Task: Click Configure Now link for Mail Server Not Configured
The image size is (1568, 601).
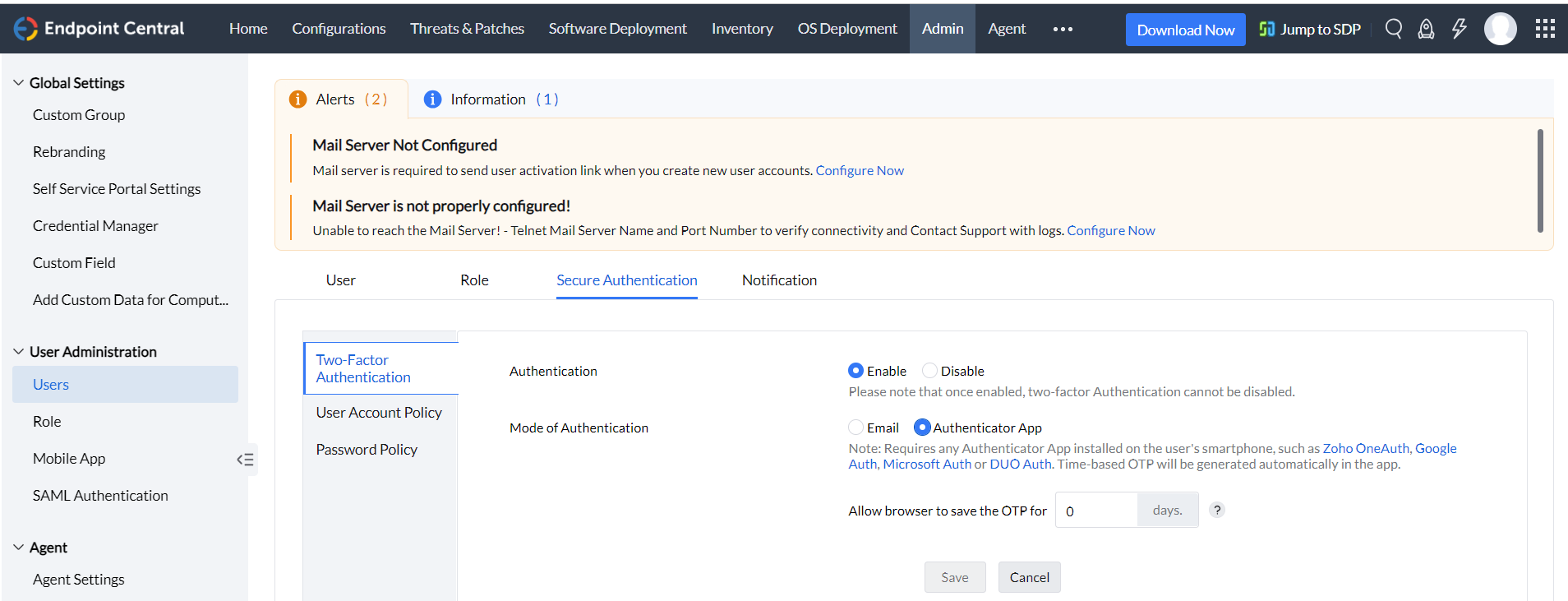Action: pos(860,170)
